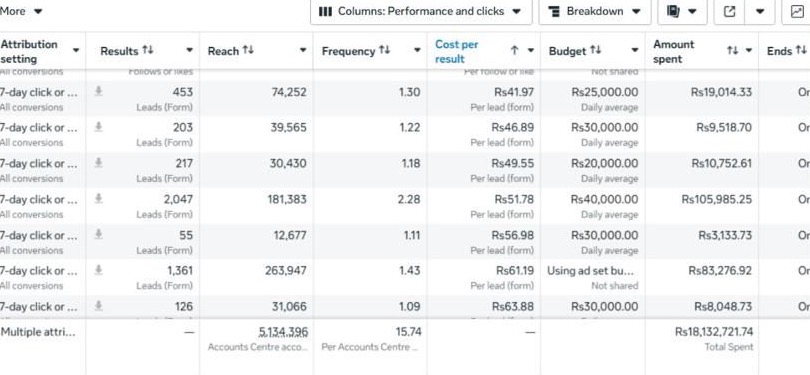Click amount spent Rs83,276.92
The image size is (810, 375).
click(x=720, y=270)
